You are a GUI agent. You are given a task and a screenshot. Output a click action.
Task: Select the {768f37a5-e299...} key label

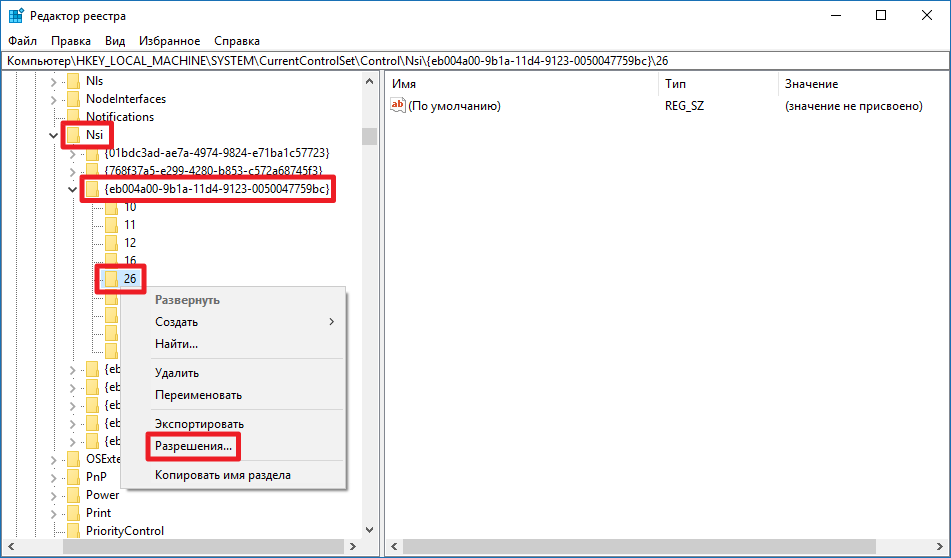pyautogui.click(x=213, y=170)
